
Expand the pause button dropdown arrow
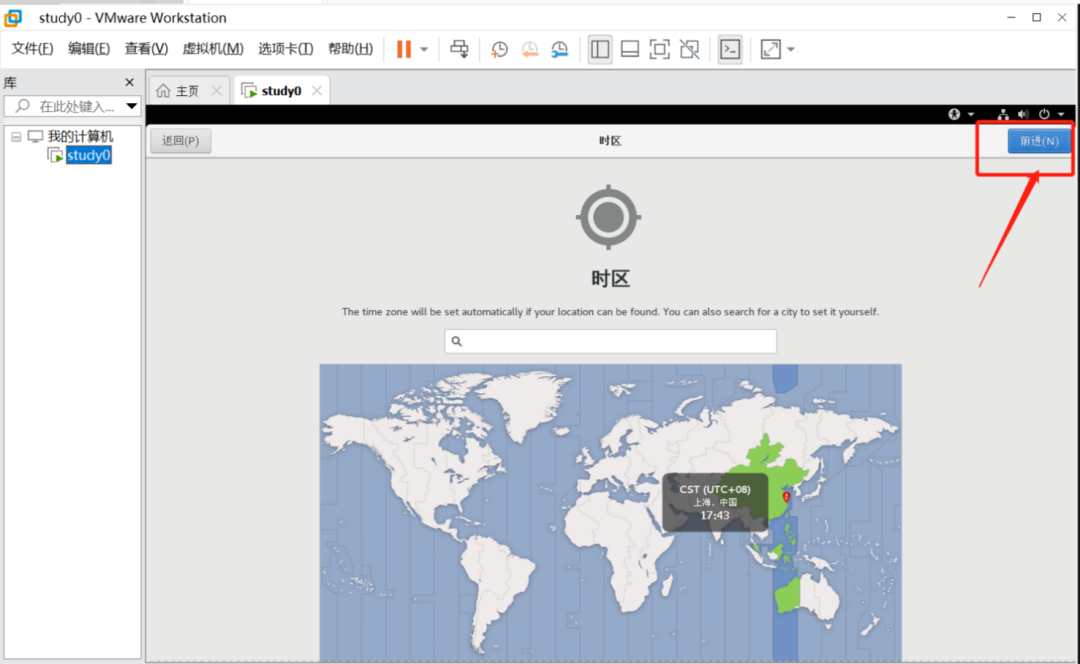(424, 50)
